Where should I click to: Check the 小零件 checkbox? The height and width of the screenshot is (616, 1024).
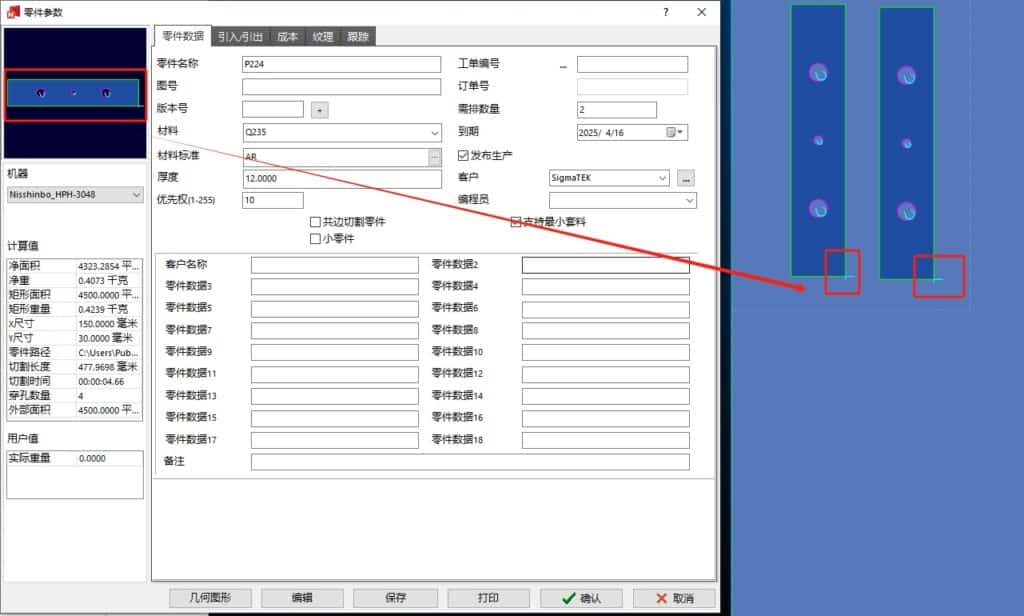316,239
